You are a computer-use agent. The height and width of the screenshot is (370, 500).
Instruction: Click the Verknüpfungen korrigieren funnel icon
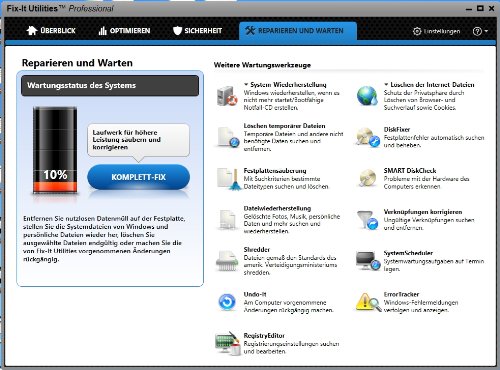coord(368,220)
